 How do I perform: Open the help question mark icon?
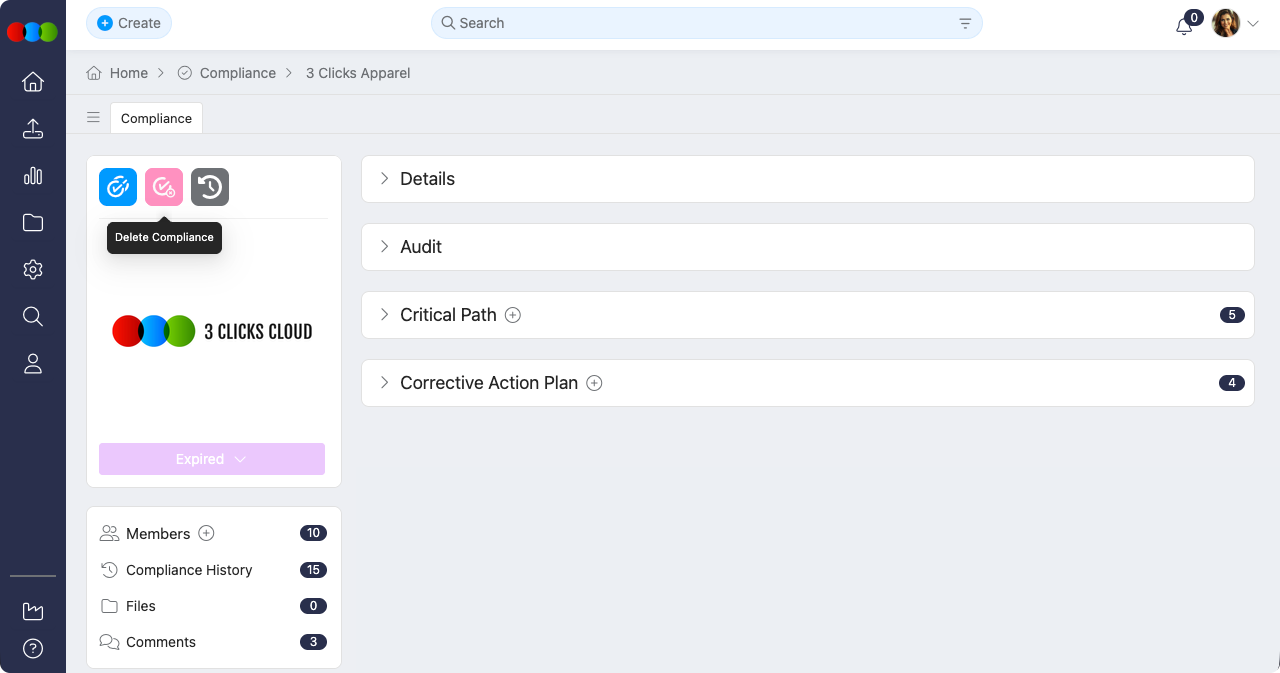pos(33,649)
